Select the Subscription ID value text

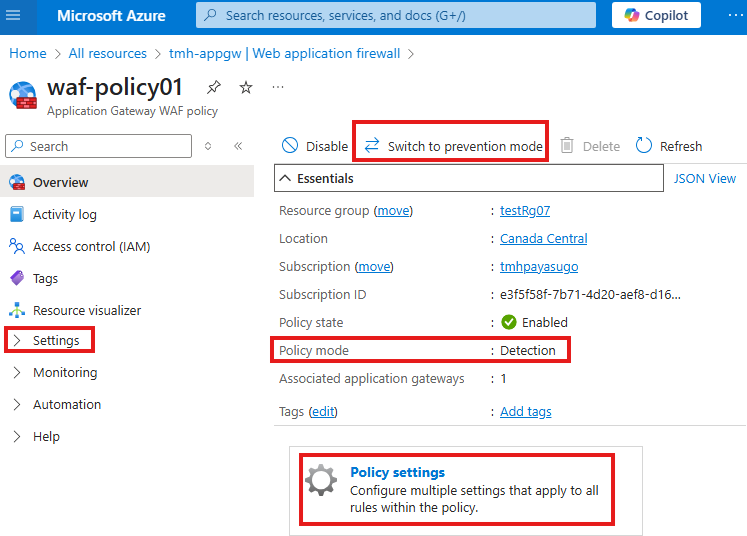click(590, 294)
